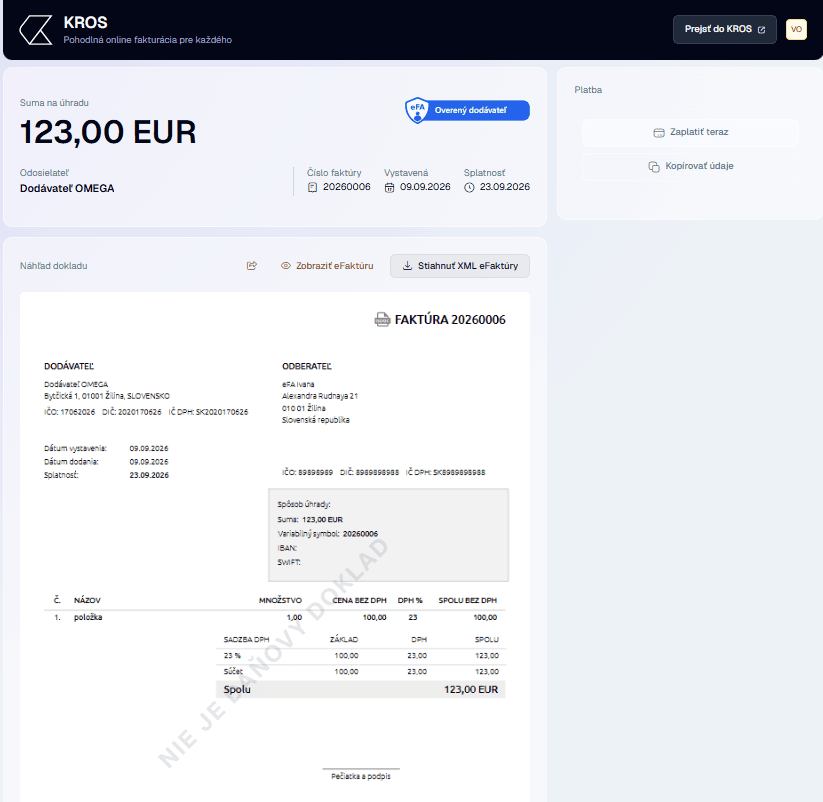Image resolution: width=823 pixels, height=802 pixels.
Task: Open the VO user avatar
Action: (796, 29)
